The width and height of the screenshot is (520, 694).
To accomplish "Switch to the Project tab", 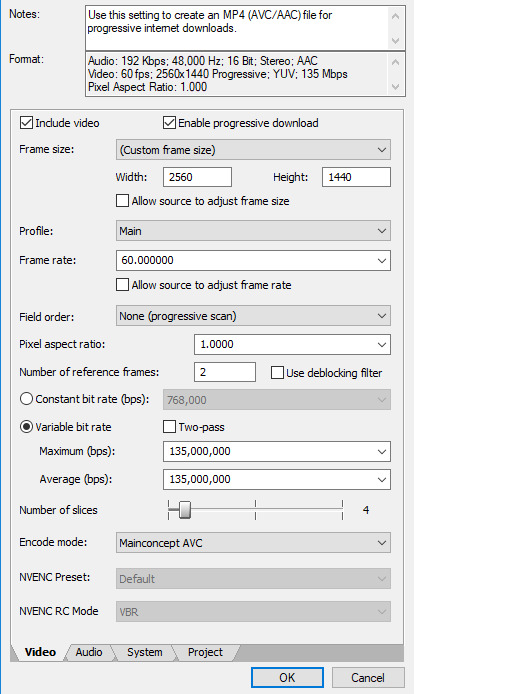I will [205, 652].
